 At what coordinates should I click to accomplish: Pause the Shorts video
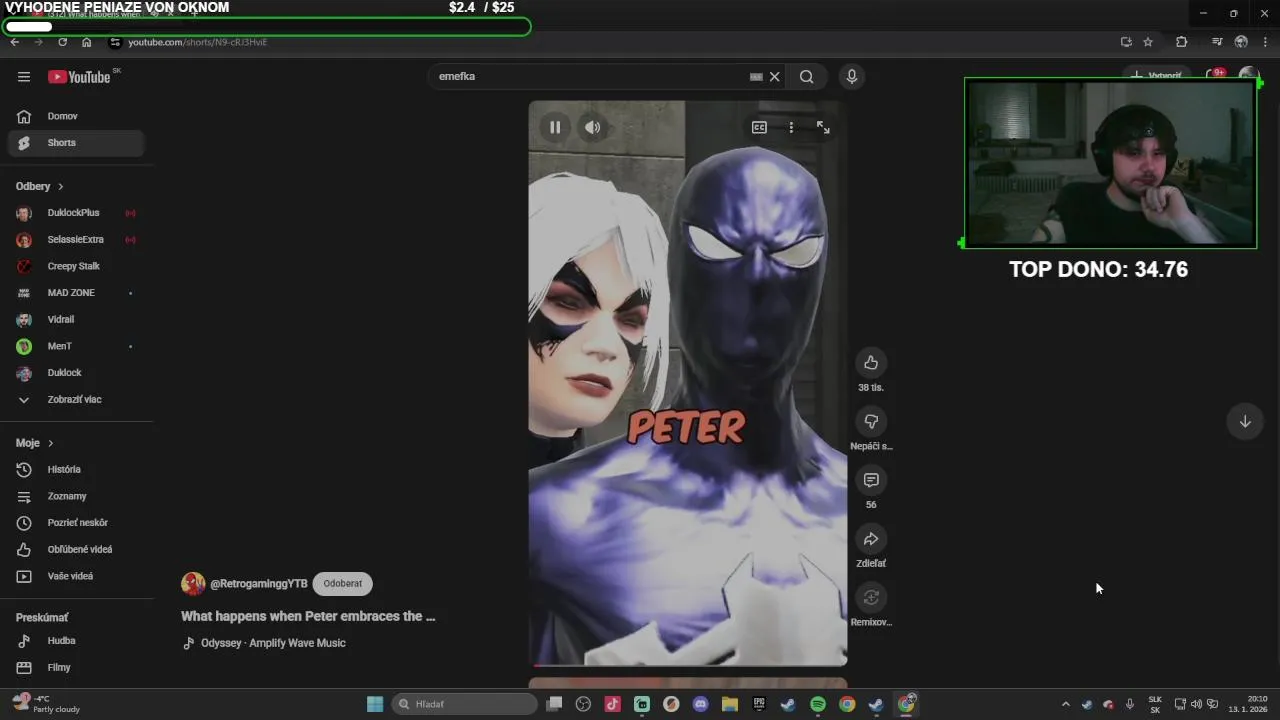[x=555, y=127]
